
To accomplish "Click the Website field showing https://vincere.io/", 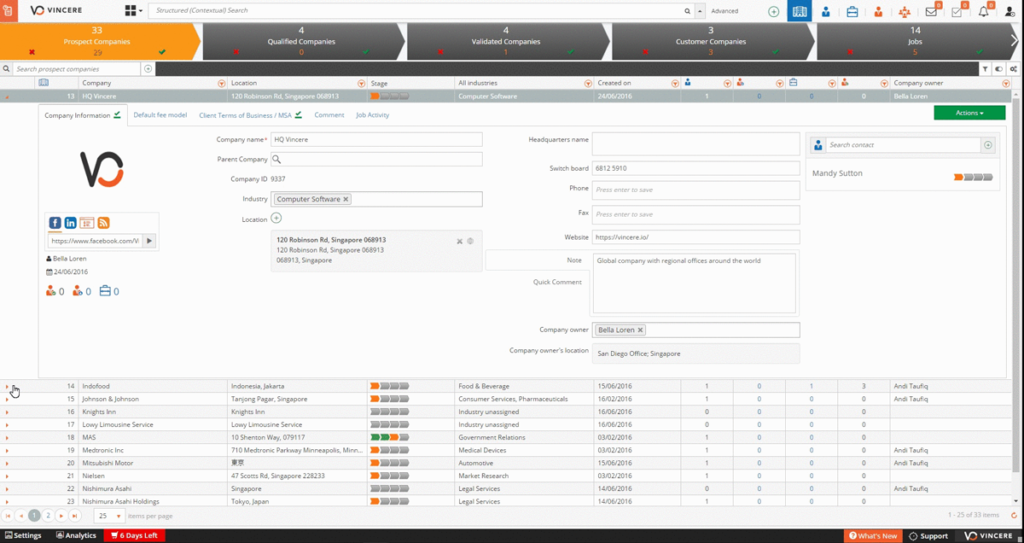I will (x=696, y=237).
